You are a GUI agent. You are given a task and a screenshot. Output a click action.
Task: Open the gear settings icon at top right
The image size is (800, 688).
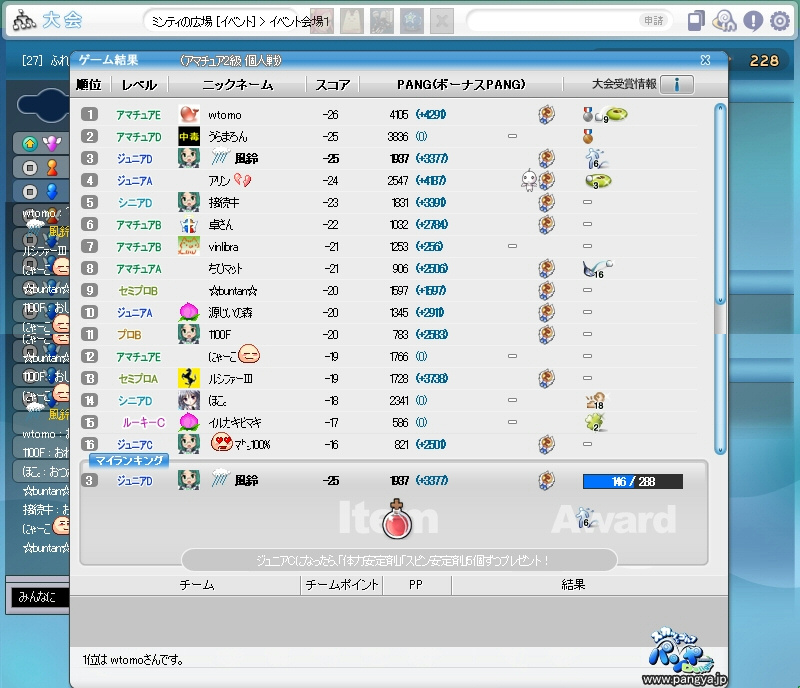coord(779,21)
